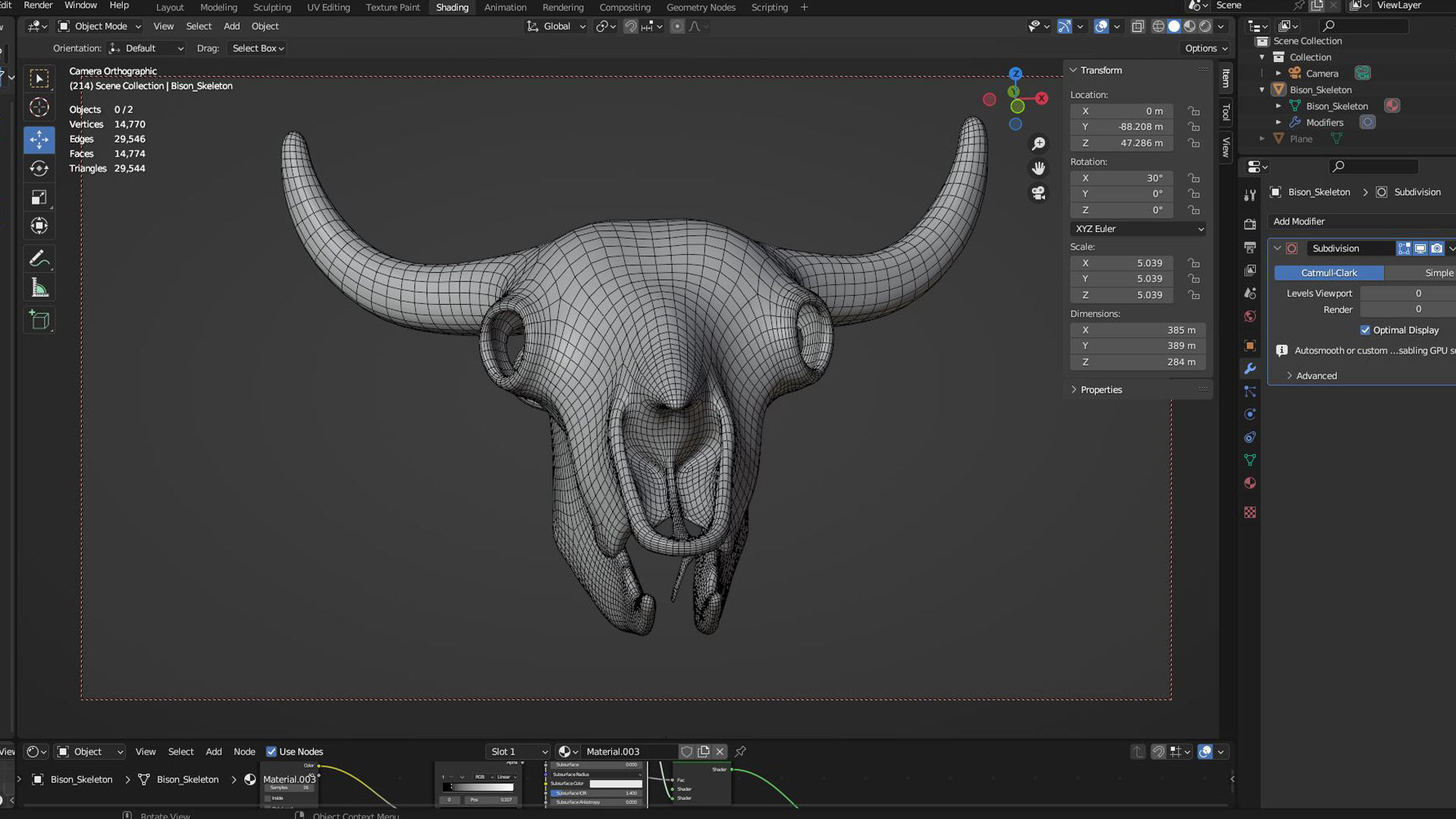
Task: Open the viewport Options button
Action: tap(1206, 49)
